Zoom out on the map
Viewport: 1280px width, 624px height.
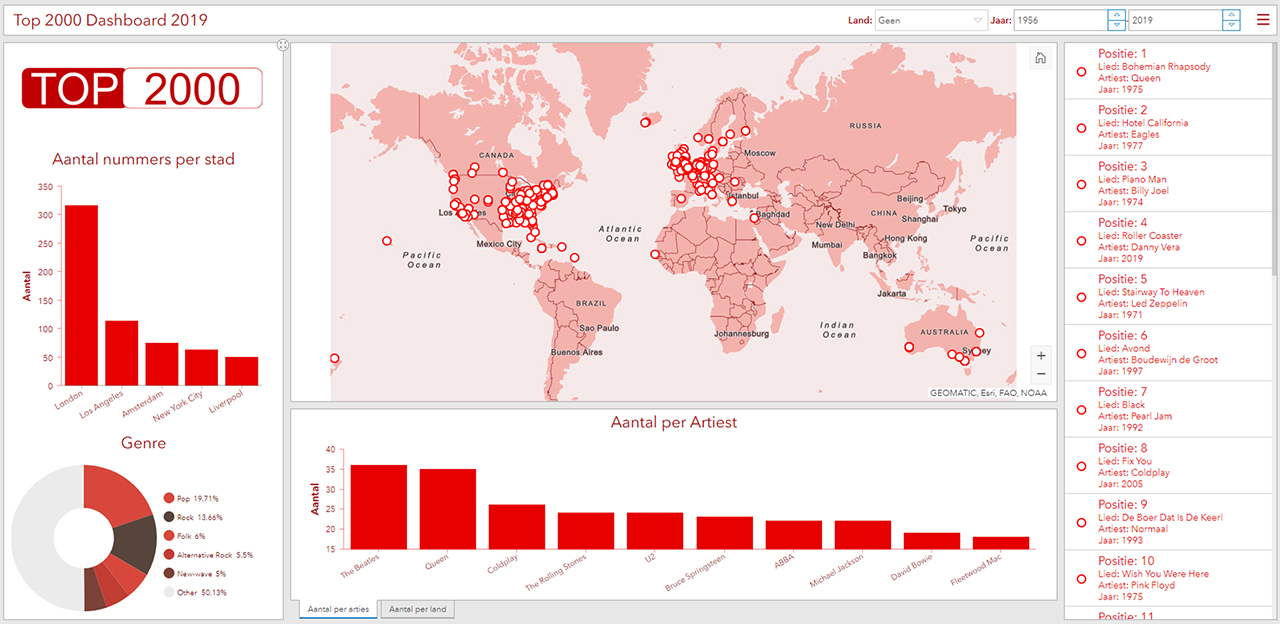tap(1041, 374)
